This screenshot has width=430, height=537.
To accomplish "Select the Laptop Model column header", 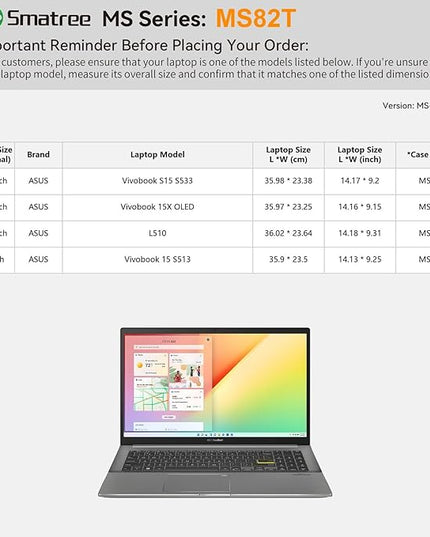I will click(157, 154).
